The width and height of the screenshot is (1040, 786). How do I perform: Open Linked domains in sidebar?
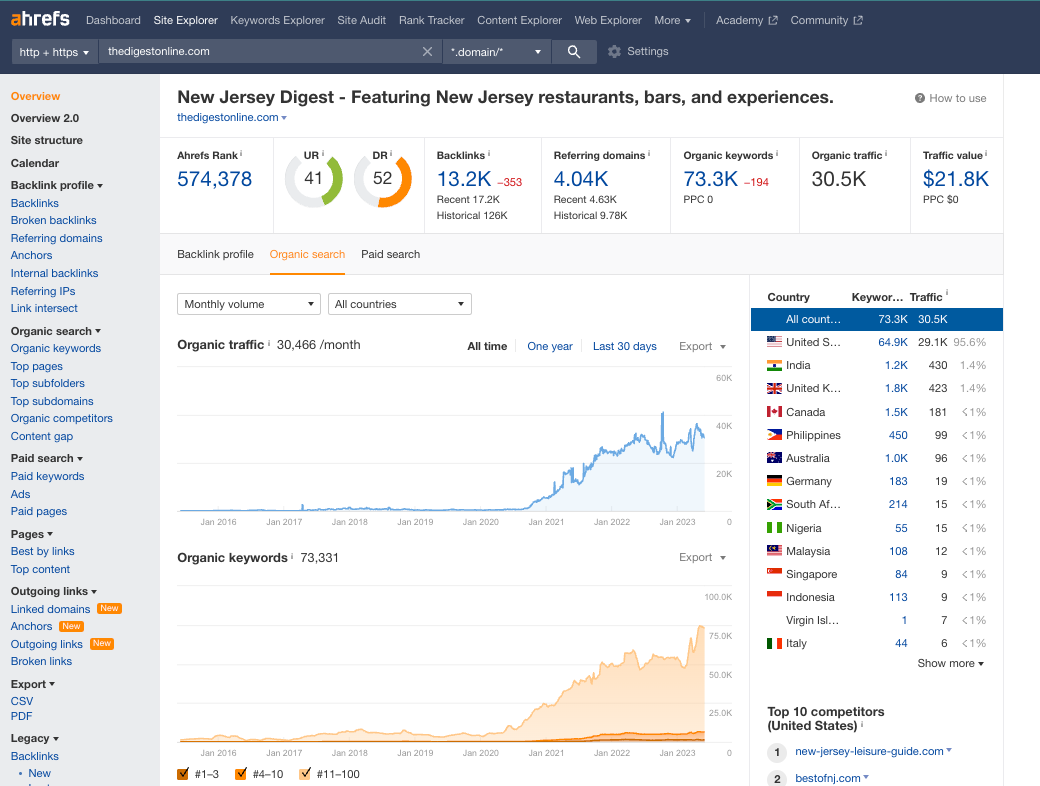coord(50,610)
